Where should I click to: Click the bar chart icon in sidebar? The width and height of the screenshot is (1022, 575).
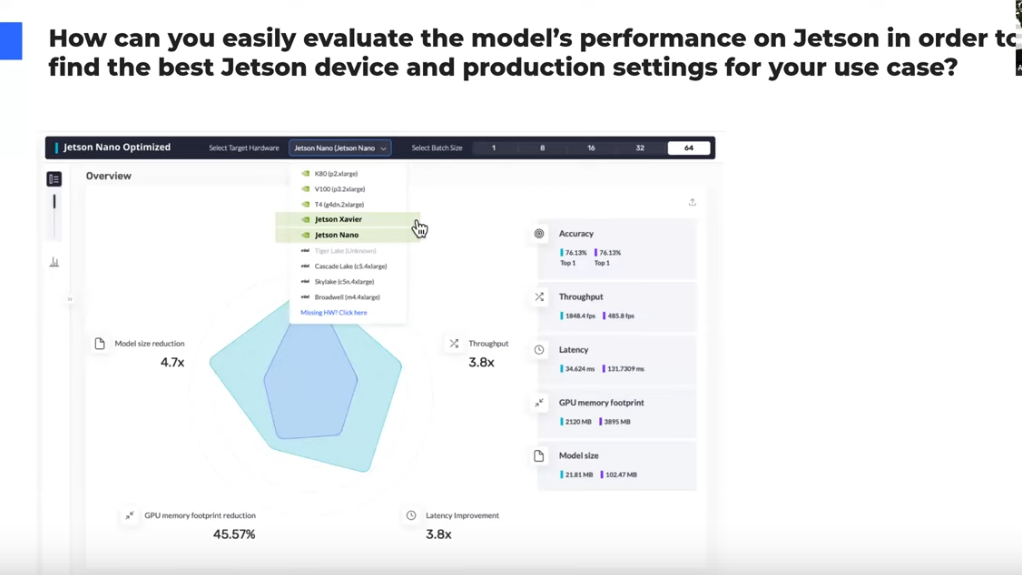pos(54,262)
